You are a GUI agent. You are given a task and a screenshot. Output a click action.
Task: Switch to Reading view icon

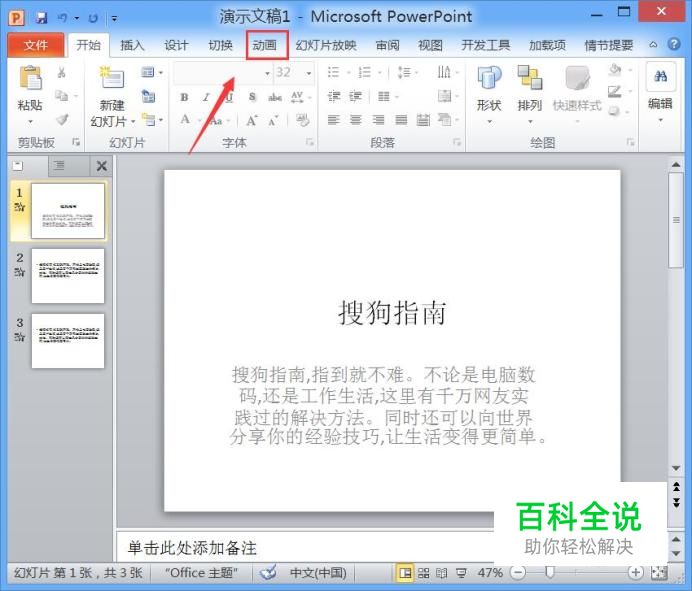click(x=441, y=573)
